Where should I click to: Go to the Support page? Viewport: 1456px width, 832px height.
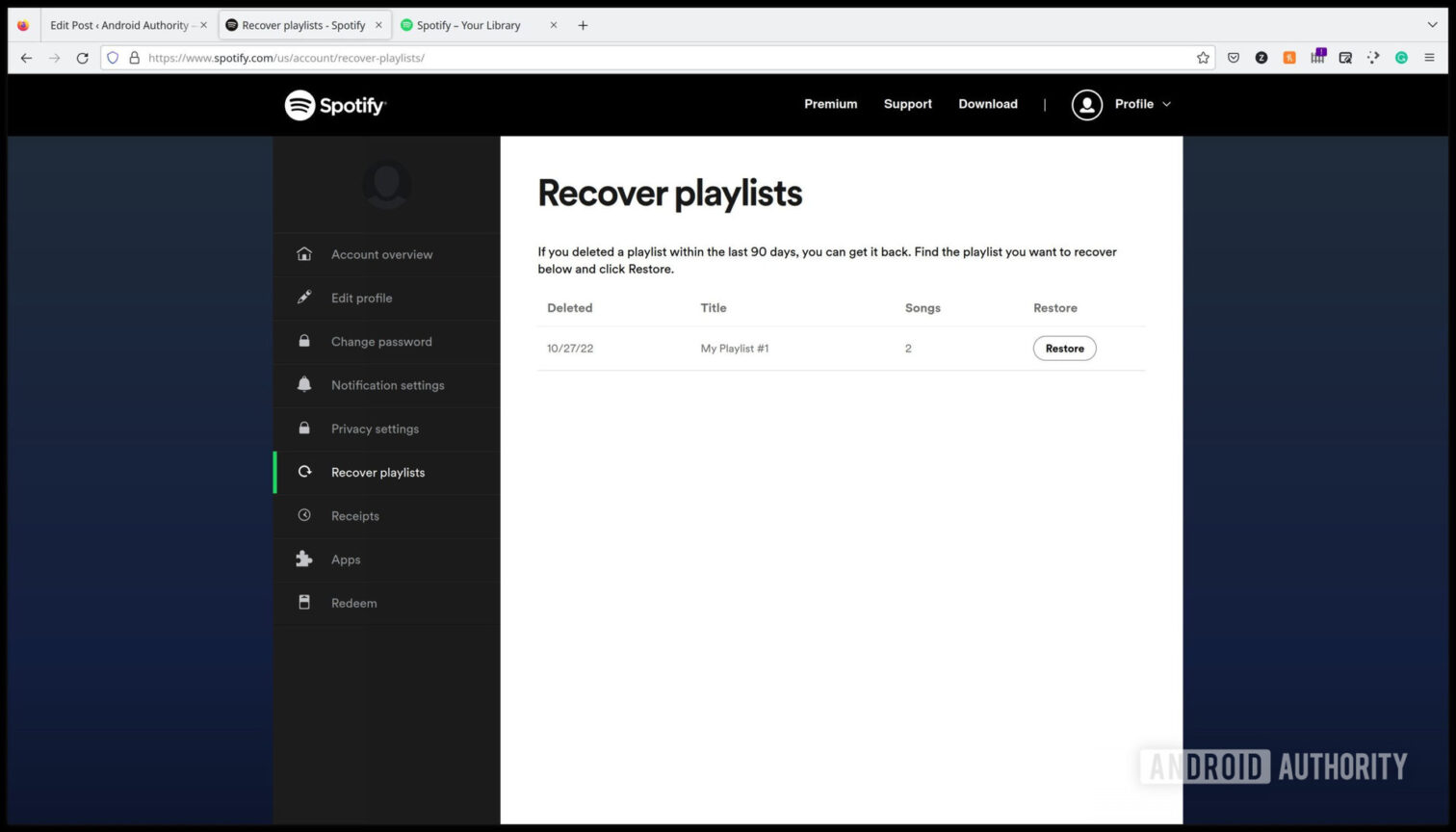[x=907, y=104]
